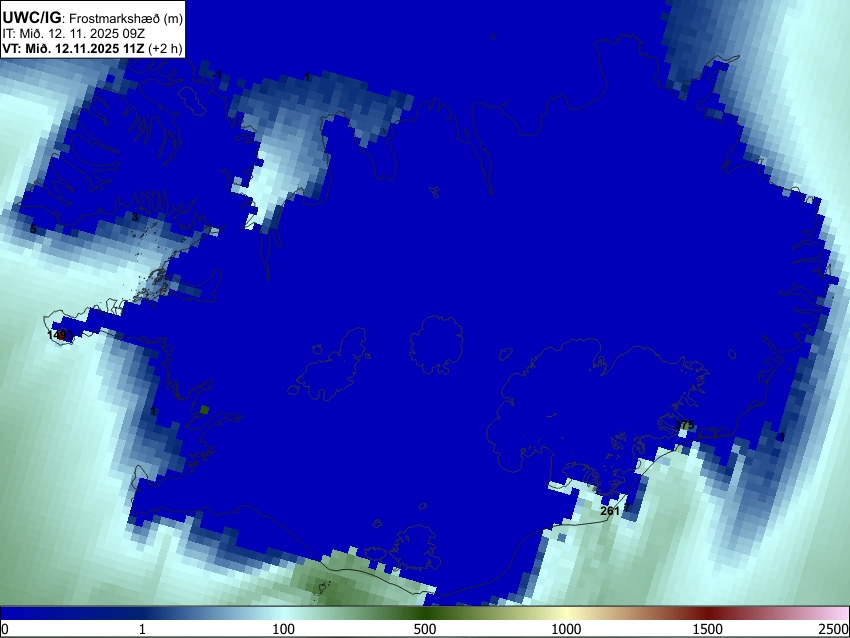Click the frost-level color scale bar

point(425,614)
